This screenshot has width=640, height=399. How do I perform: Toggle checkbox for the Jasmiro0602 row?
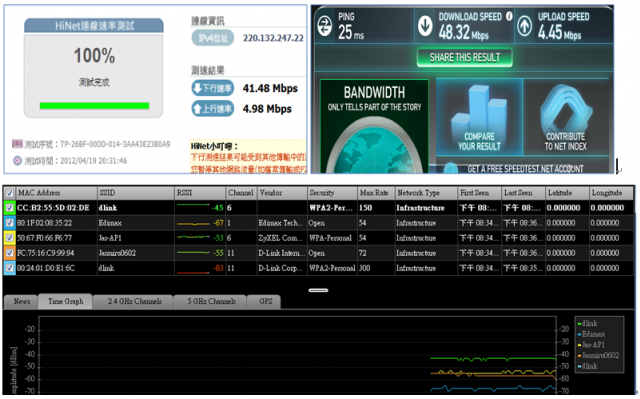coord(9,253)
